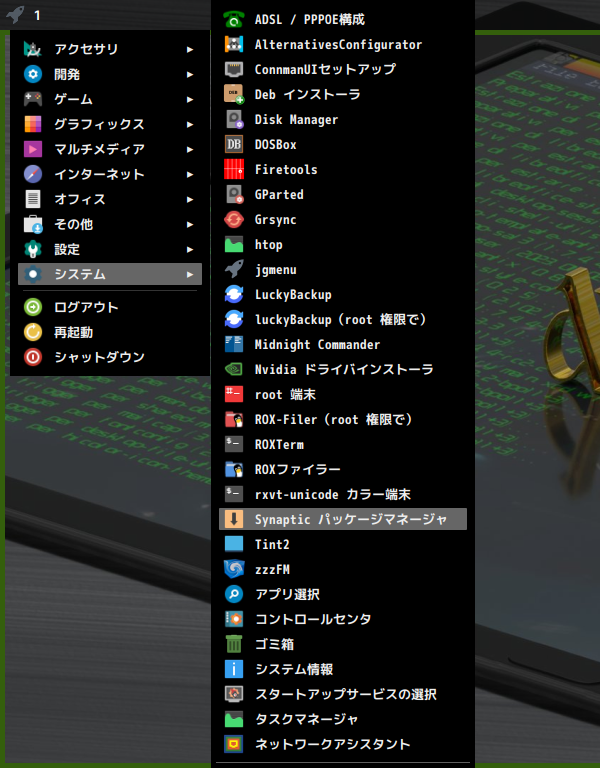Image resolution: width=600 pixels, height=768 pixels.
Task: Launch luckyBackup (root 権限で)
Action: click(x=343, y=319)
